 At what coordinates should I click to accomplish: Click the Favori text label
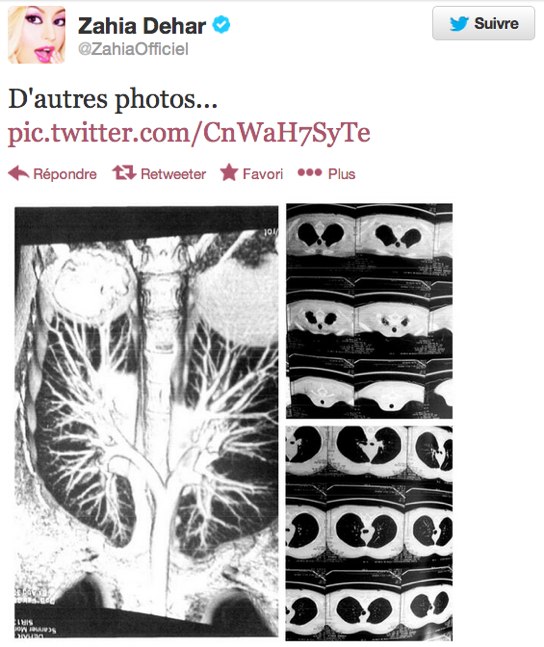pyautogui.click(x=263, y=174)
